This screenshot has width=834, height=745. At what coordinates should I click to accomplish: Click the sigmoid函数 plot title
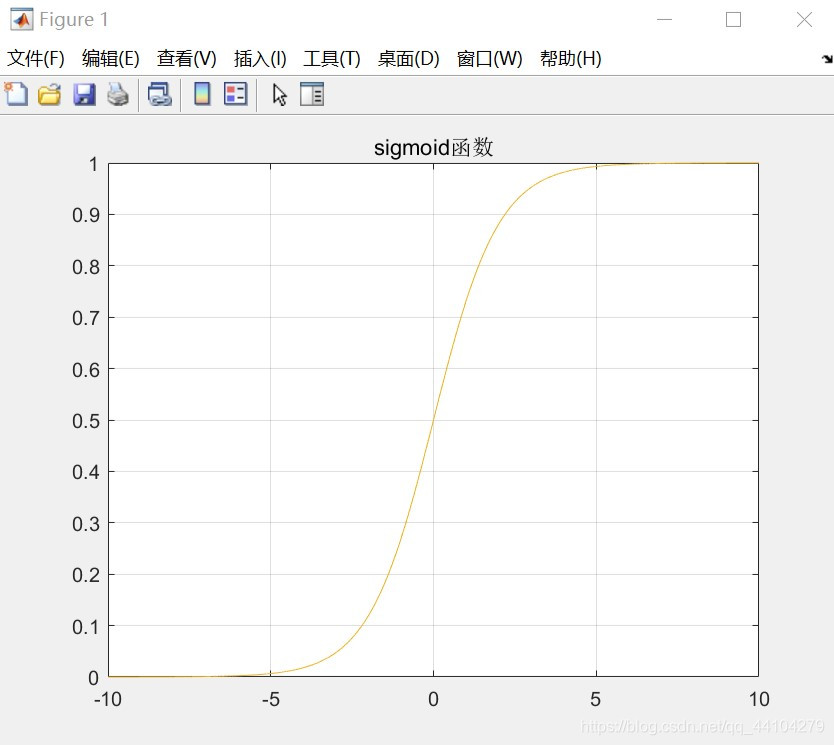click(432, 147)
